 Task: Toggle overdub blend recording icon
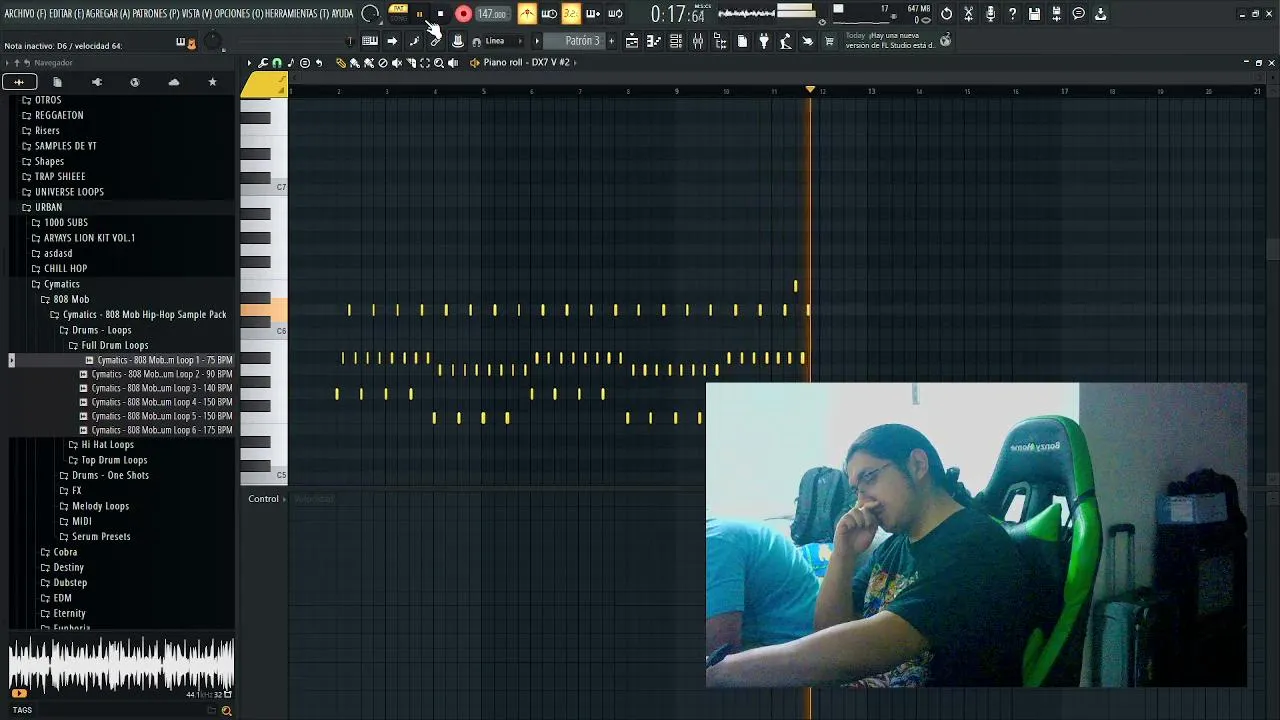pyautogui.click(x=593, y=14)
